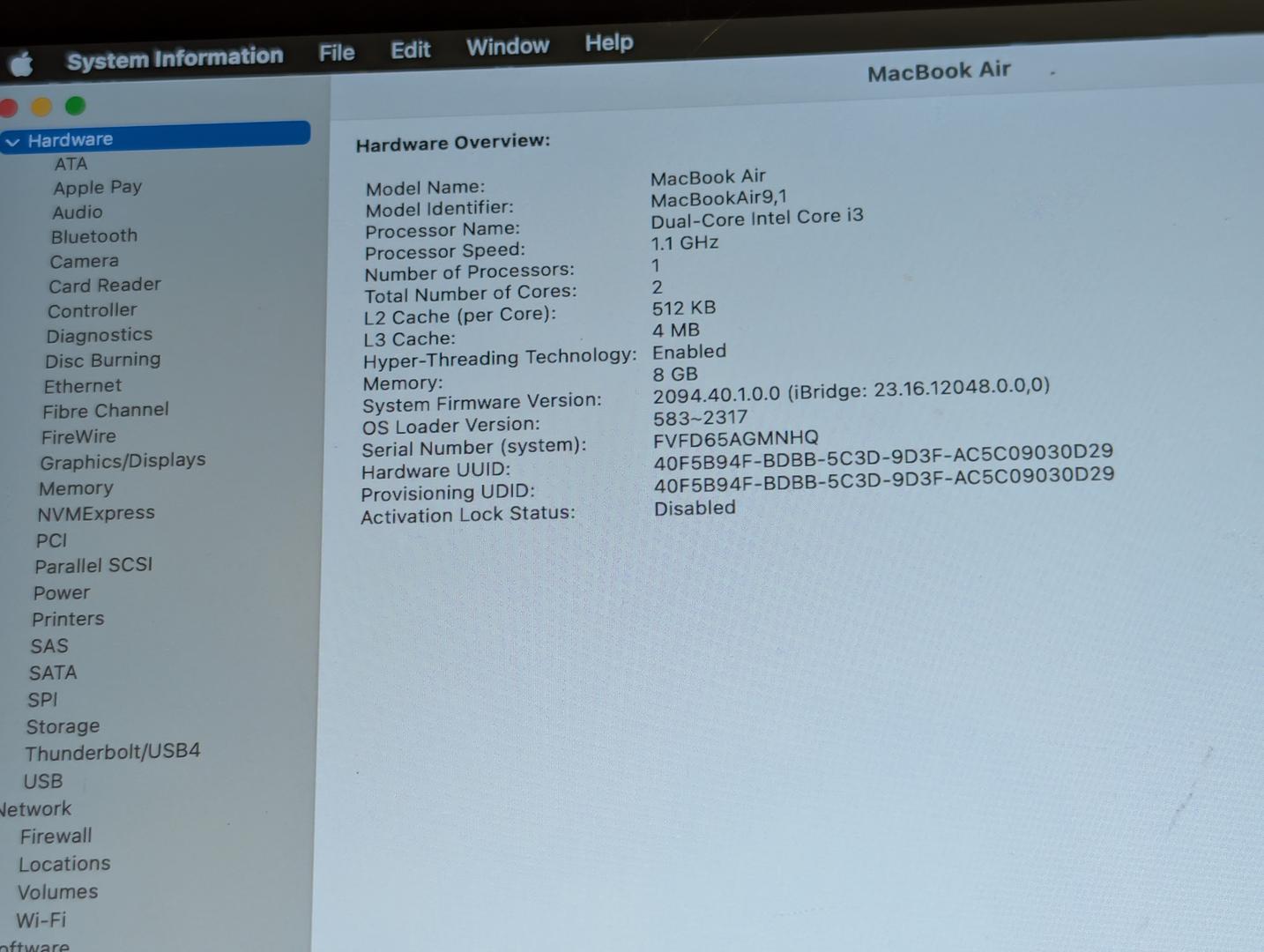The height and width of the screenshot is (952, 1264).
Task: Click the 'Total Number of Cores:' label
Action: tap(471, 294)
